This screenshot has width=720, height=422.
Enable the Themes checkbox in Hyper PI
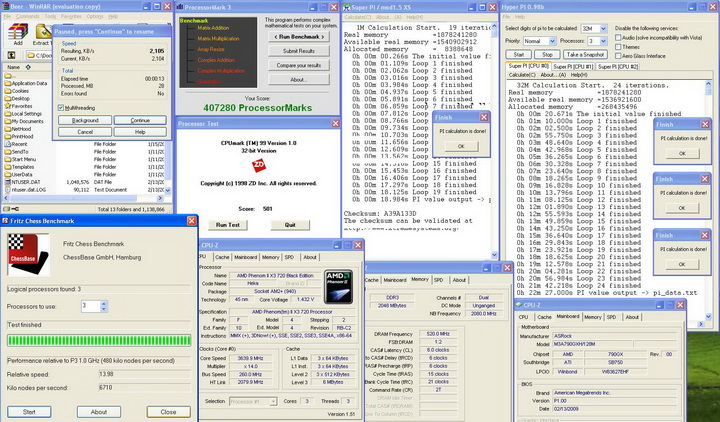pyautogui.click(x=618, y=47)
